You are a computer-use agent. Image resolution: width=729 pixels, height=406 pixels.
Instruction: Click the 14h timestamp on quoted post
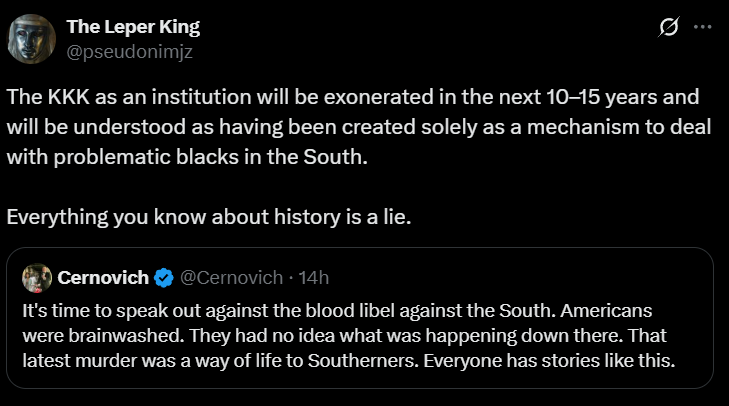[313, 276]
